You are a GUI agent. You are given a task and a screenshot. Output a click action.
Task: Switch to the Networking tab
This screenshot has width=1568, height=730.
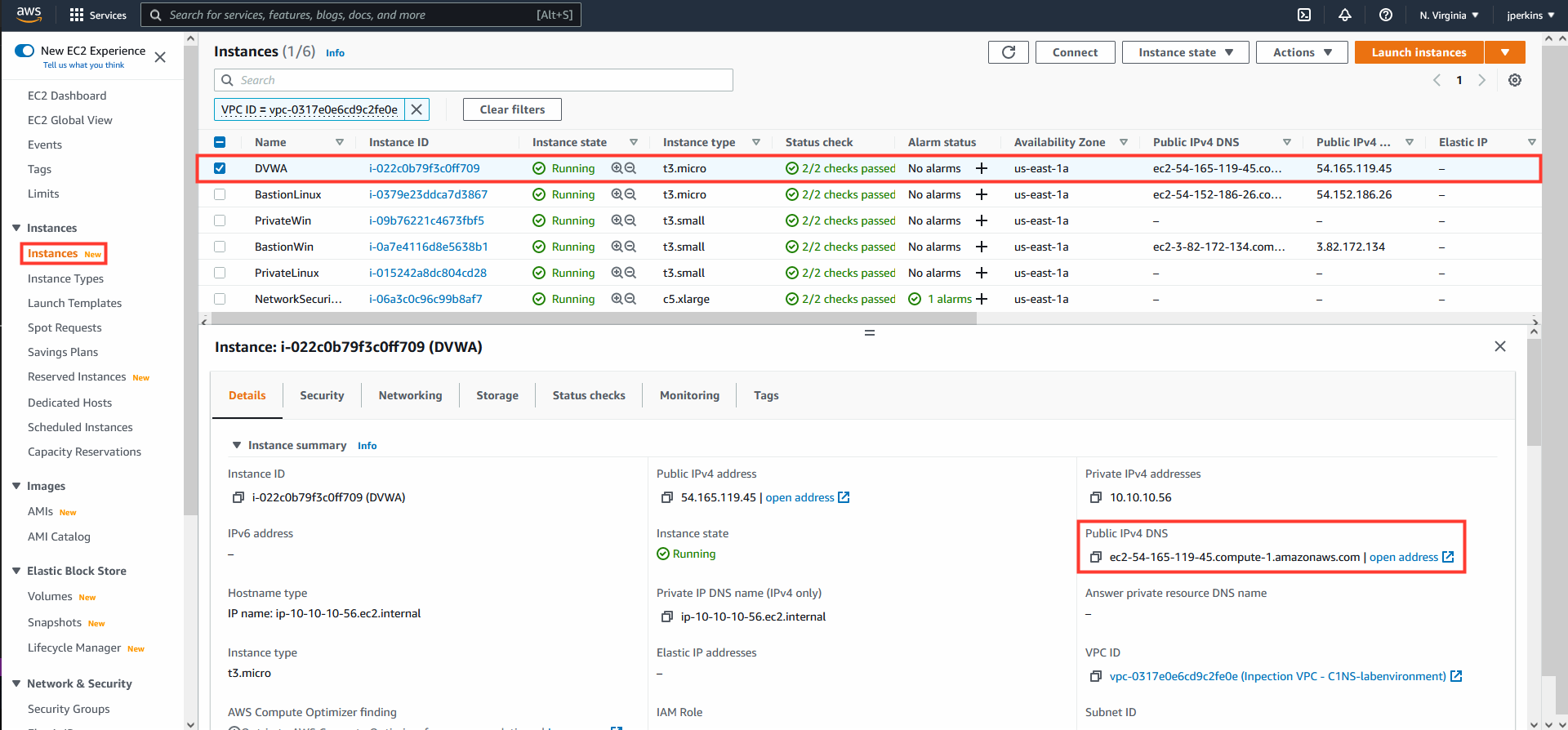click(x=410, y=395)
